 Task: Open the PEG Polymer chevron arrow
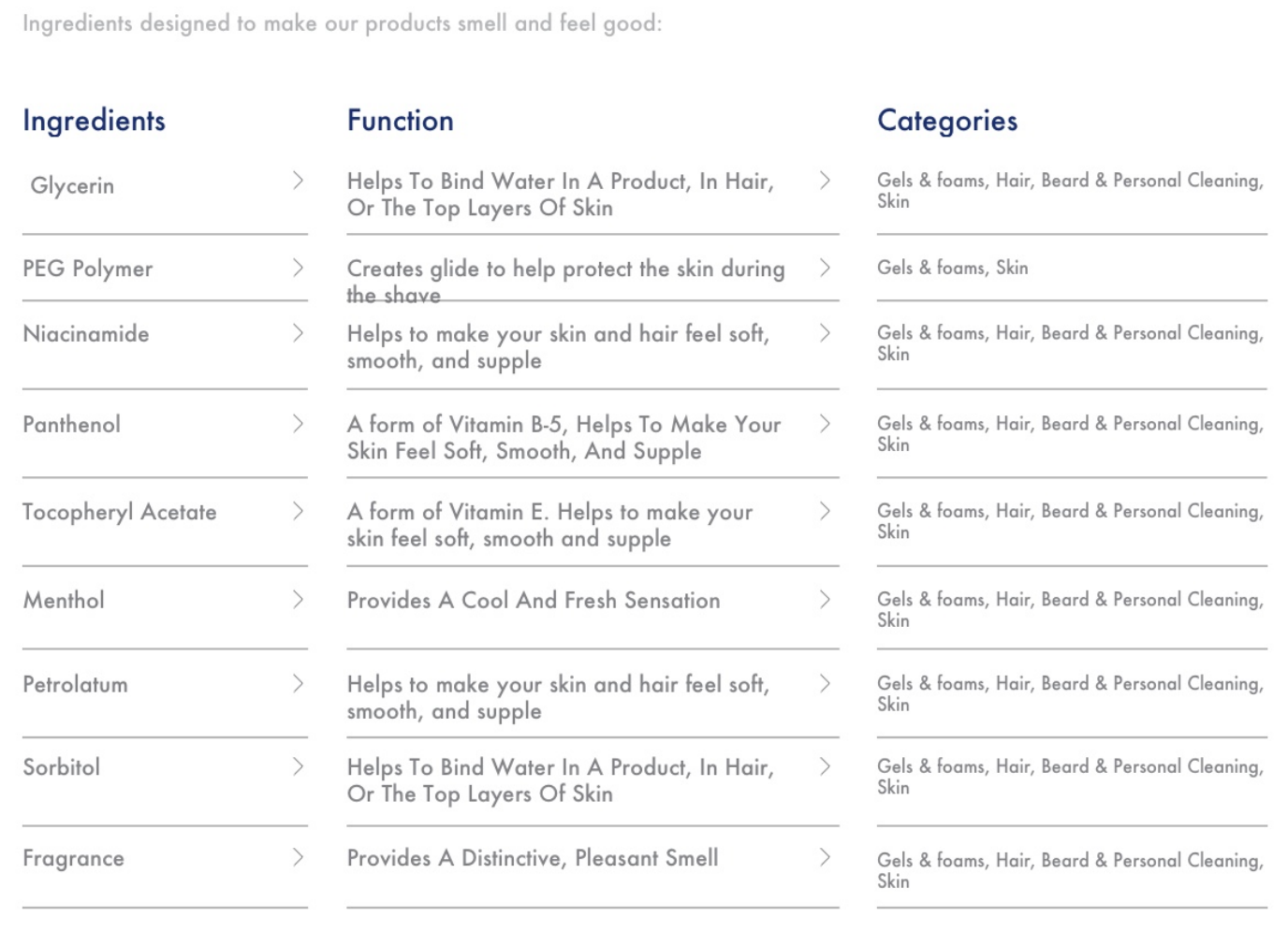point(298,268)
